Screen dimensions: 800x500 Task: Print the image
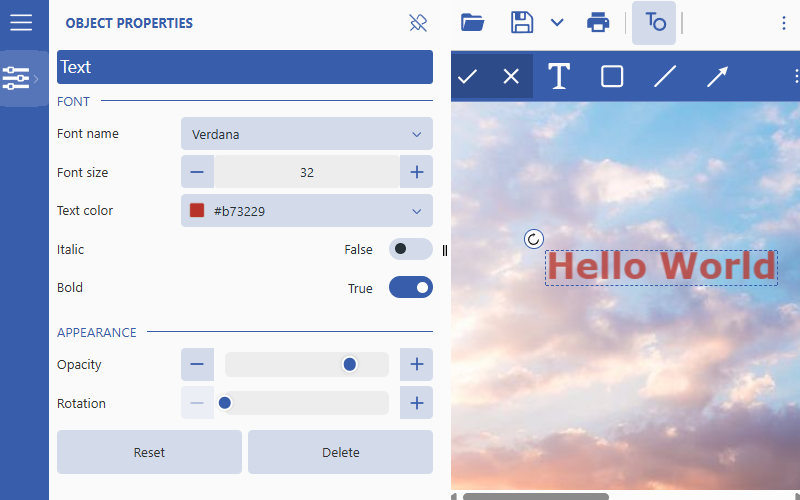pos(598,23)
